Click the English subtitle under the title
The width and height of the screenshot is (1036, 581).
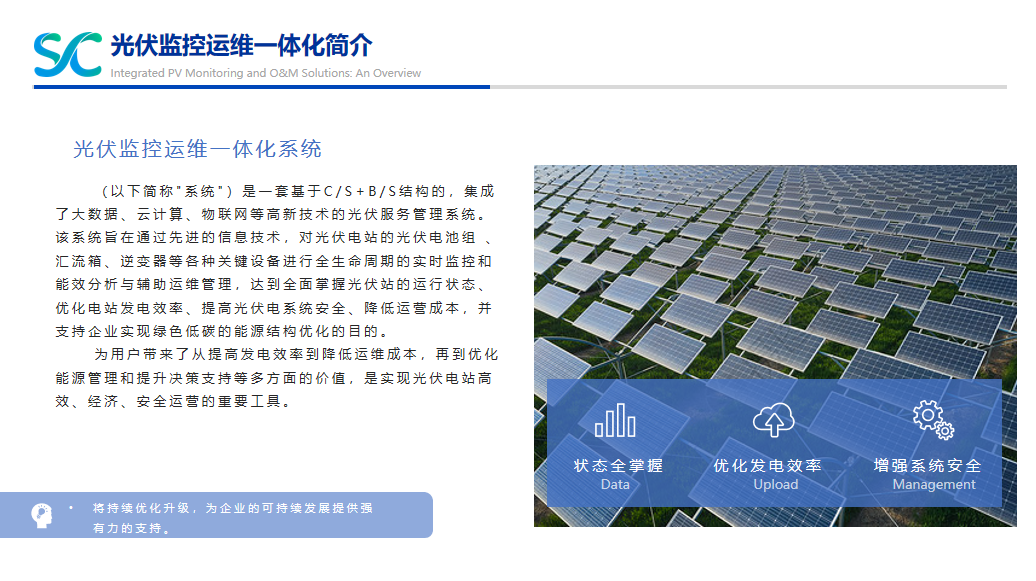(x=265, y=73)
